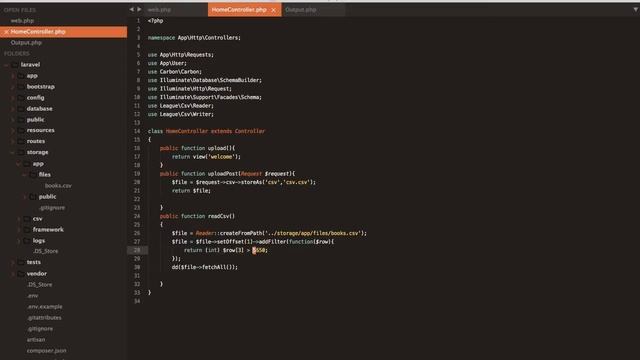Switch to the Output.php tab

(301, 9)
